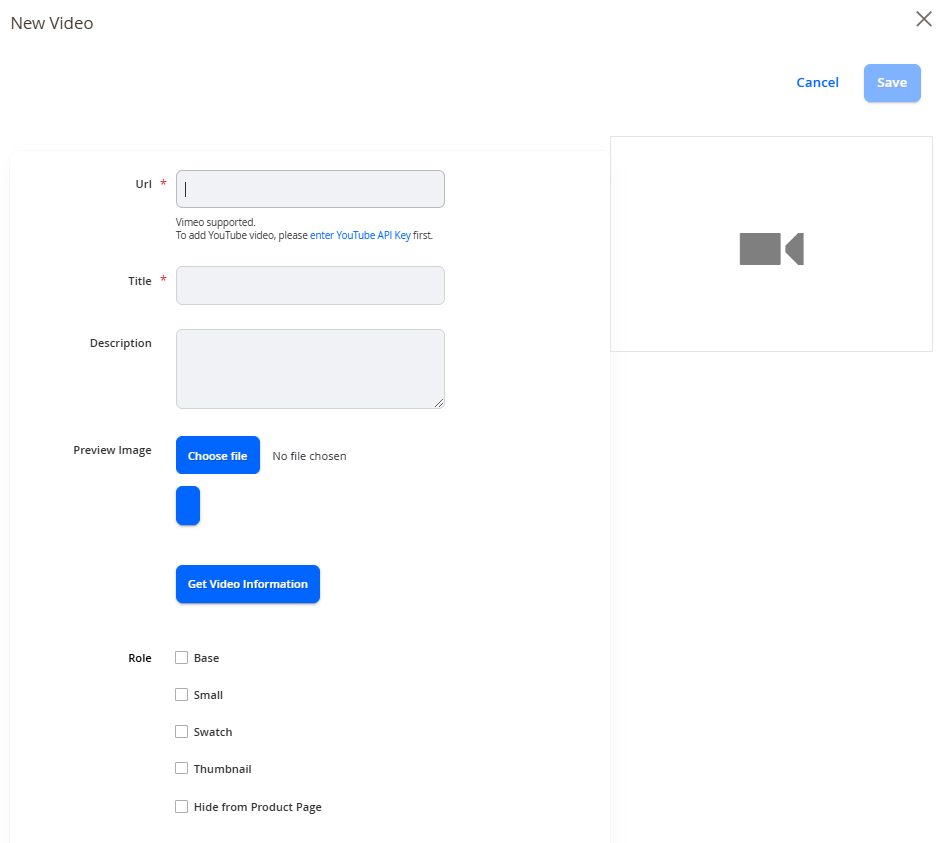Close the New Video dialog

pyautogui.click(x=923, y=19)
